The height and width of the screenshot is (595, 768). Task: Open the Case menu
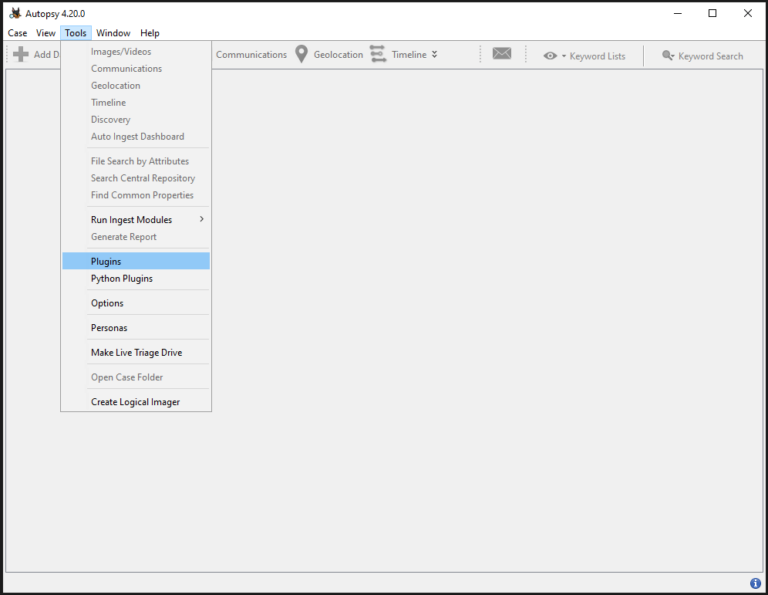pyautogui.click(x=17, y=33)
